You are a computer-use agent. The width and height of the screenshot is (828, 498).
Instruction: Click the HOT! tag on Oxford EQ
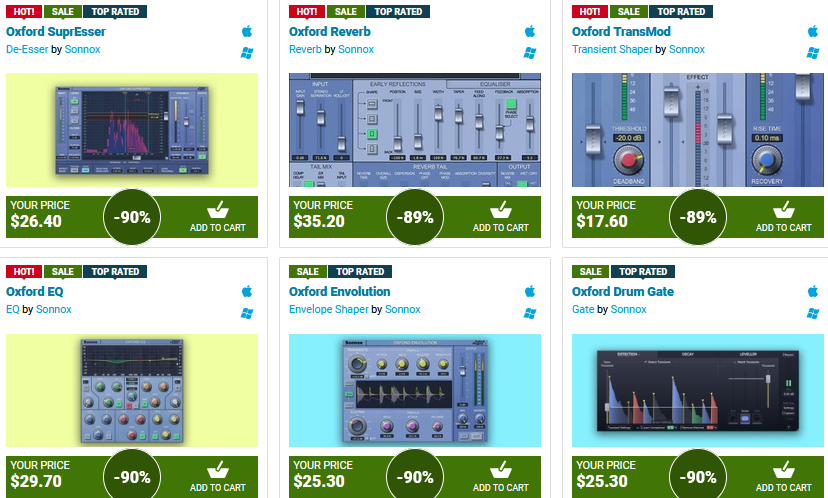tap(24, 271)
